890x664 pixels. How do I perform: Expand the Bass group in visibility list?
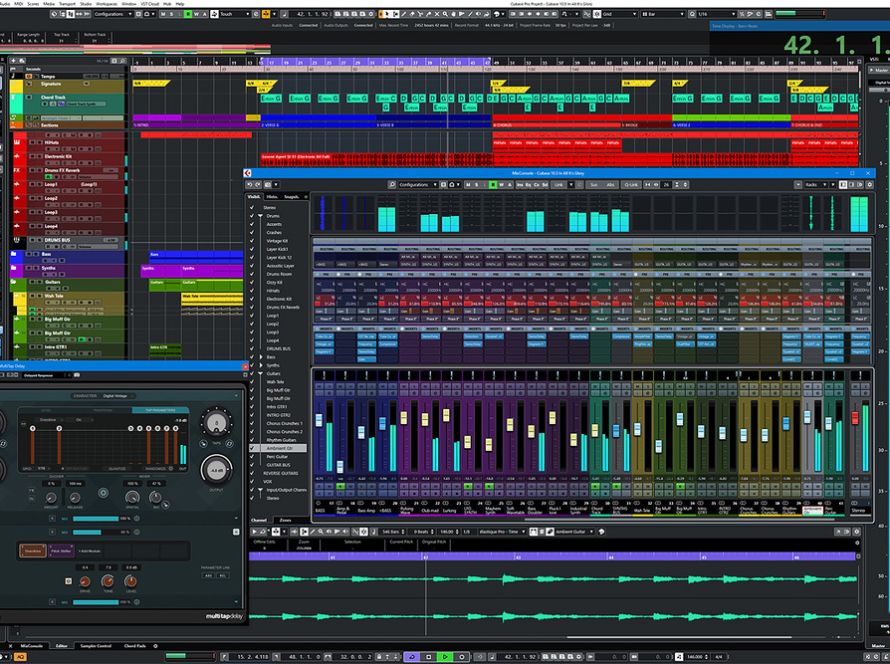coord(261,357)
